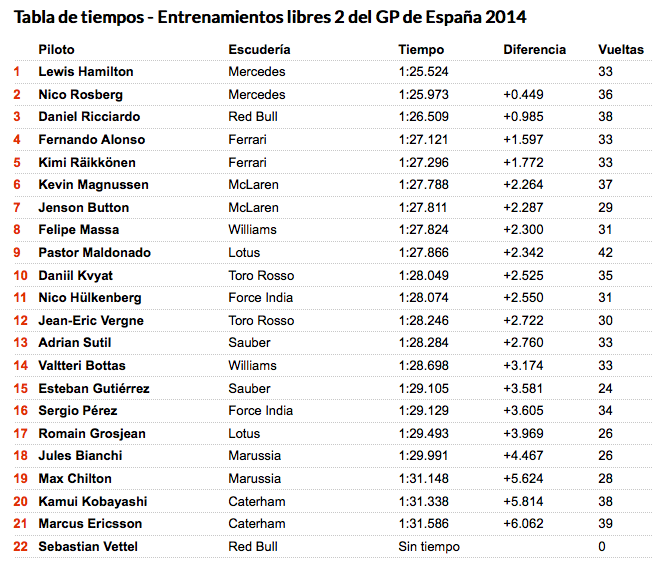Click the Piloto column header

[x=56, y=50]
